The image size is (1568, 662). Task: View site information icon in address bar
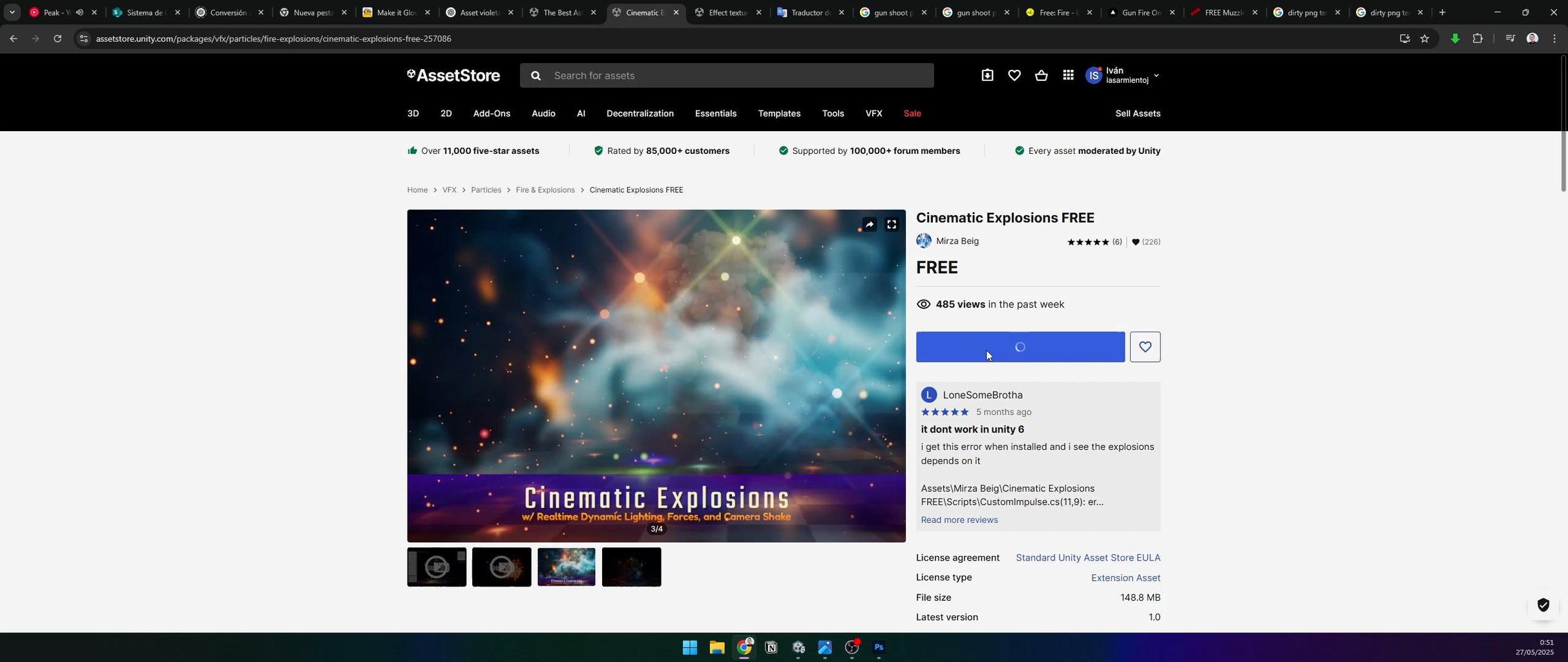click(83, 39)
